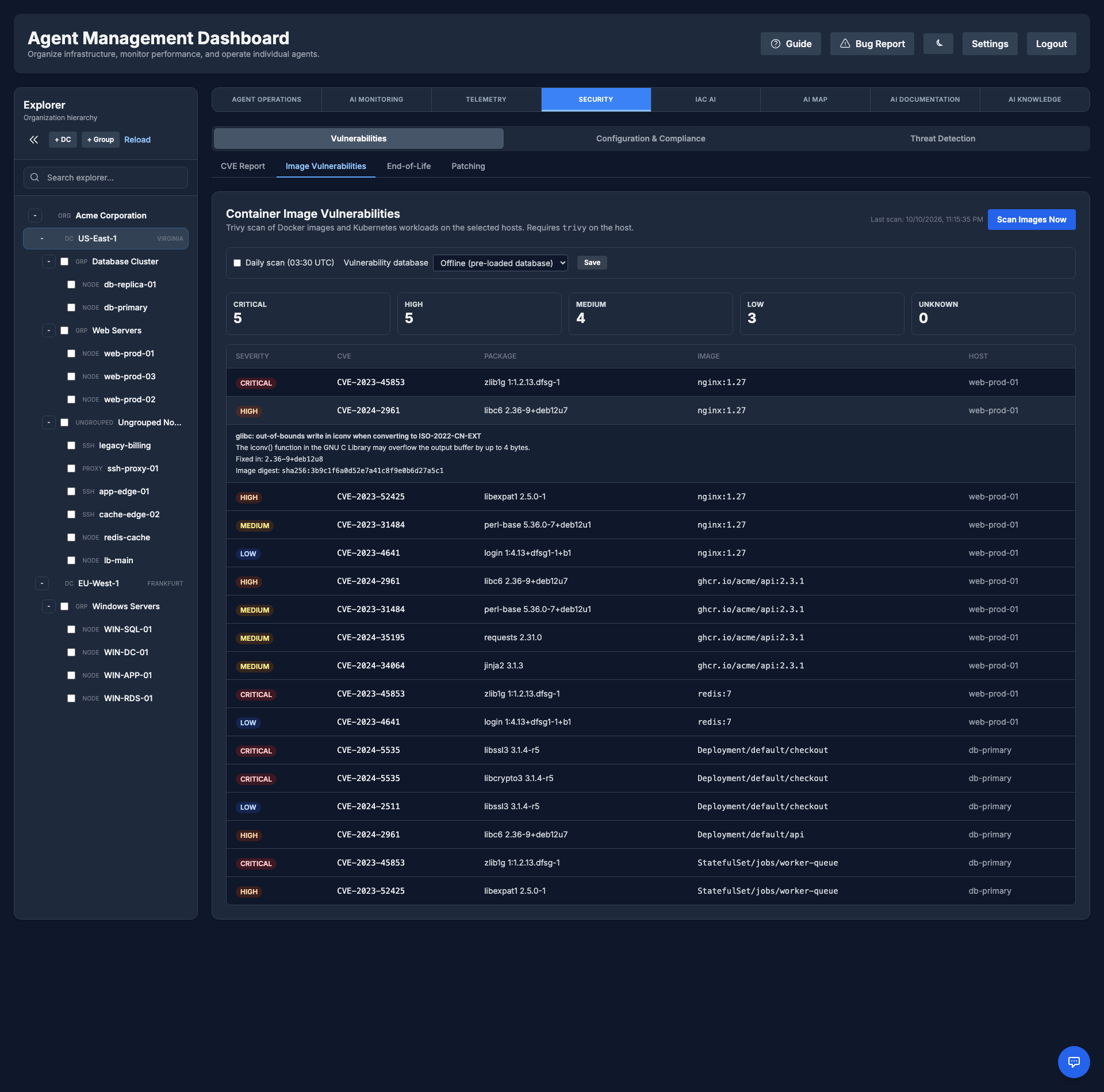Click the CRITICAL severity summary card
The image size is (1104, 1092).
(308, 314)
